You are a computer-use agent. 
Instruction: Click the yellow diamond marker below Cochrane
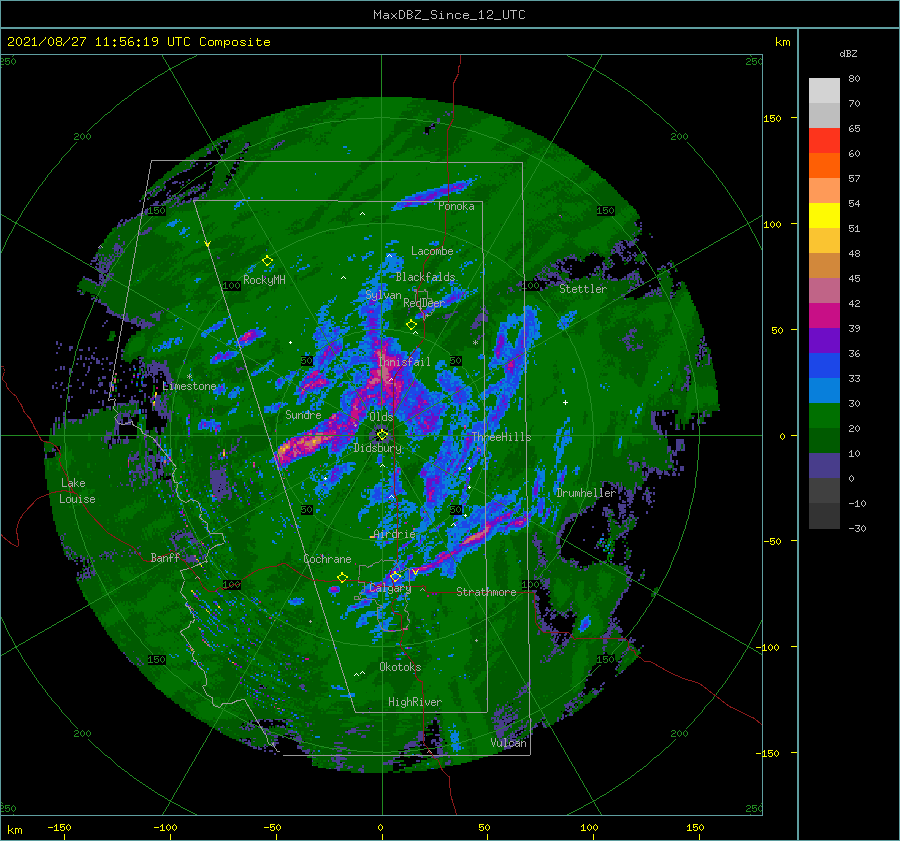[343, 577]
